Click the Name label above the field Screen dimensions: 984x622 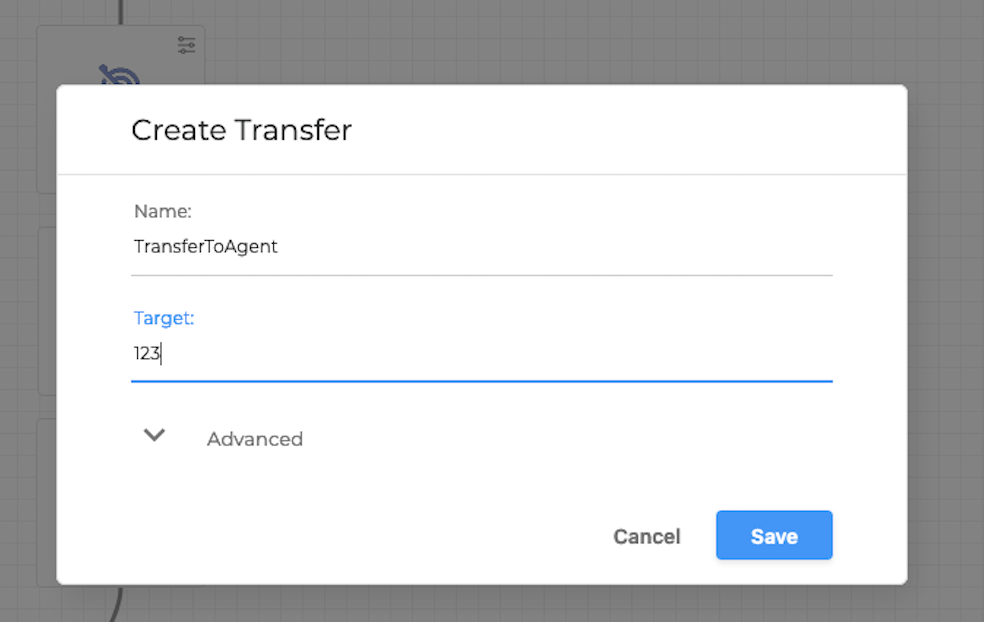pyautogui.click(x=162, y=211)
